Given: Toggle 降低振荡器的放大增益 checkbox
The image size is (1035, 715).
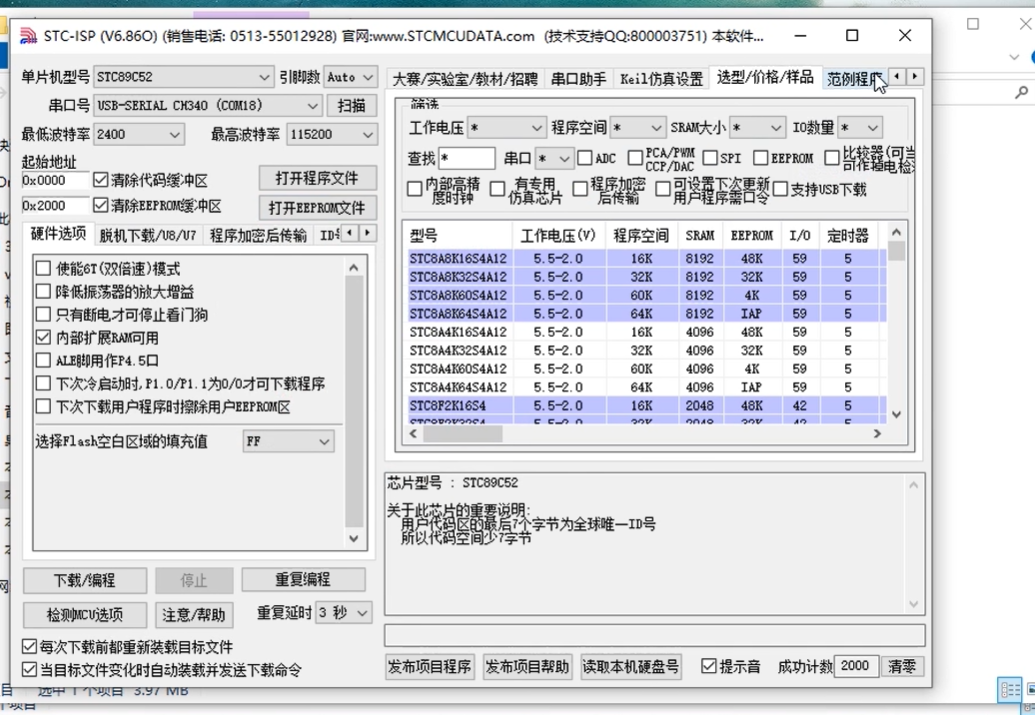Looking at the screenshot, I should [43, 291].
